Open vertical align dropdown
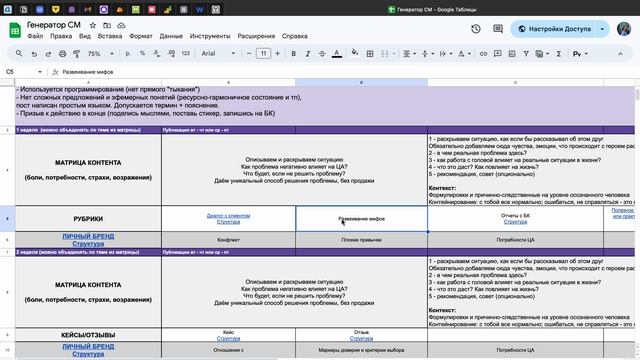Image resolution: width=640 pixels, height=360 pixels. [427, 53]
